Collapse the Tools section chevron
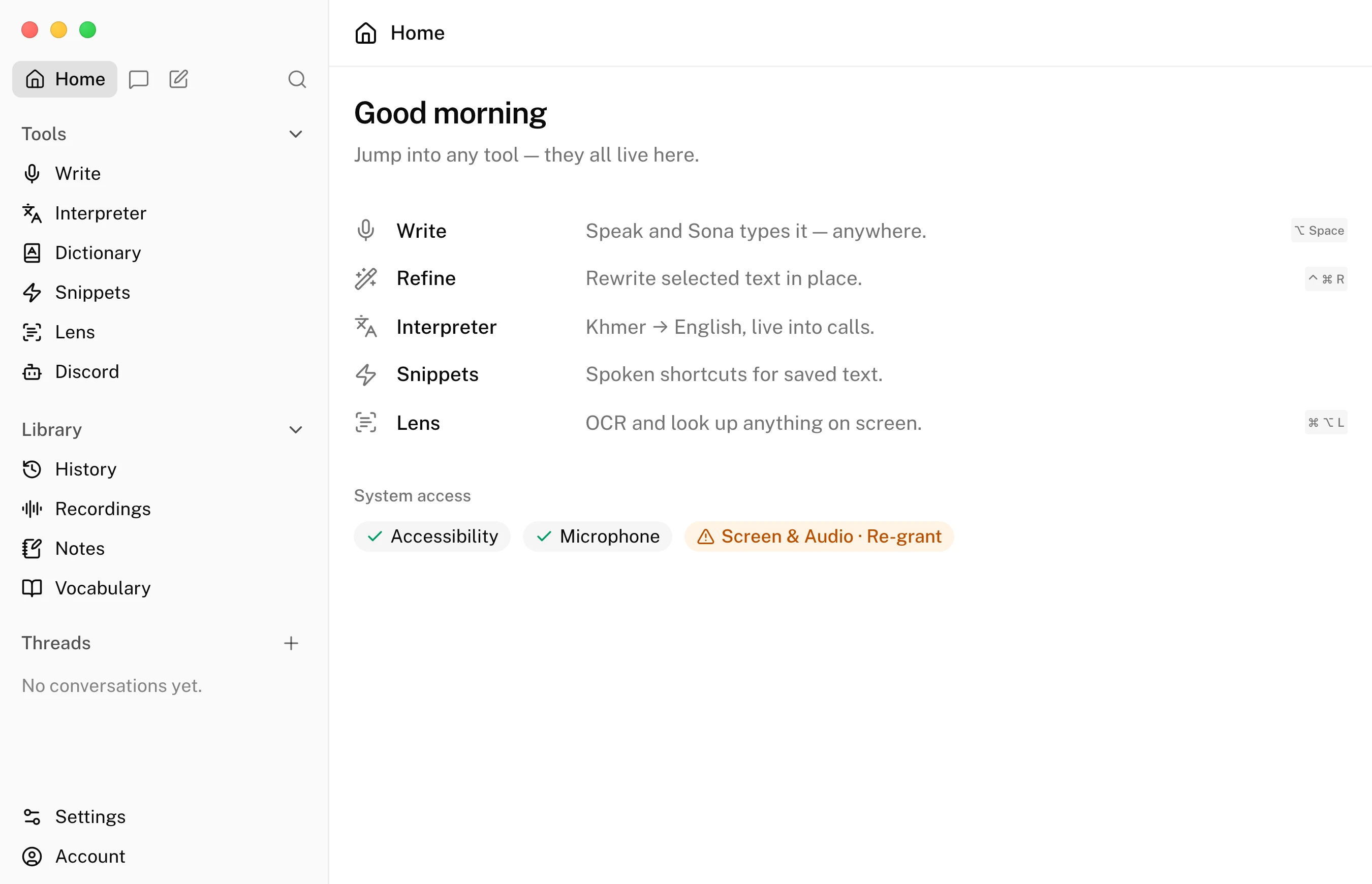This screenshot has width=1372, height=884. coord(296,134)
